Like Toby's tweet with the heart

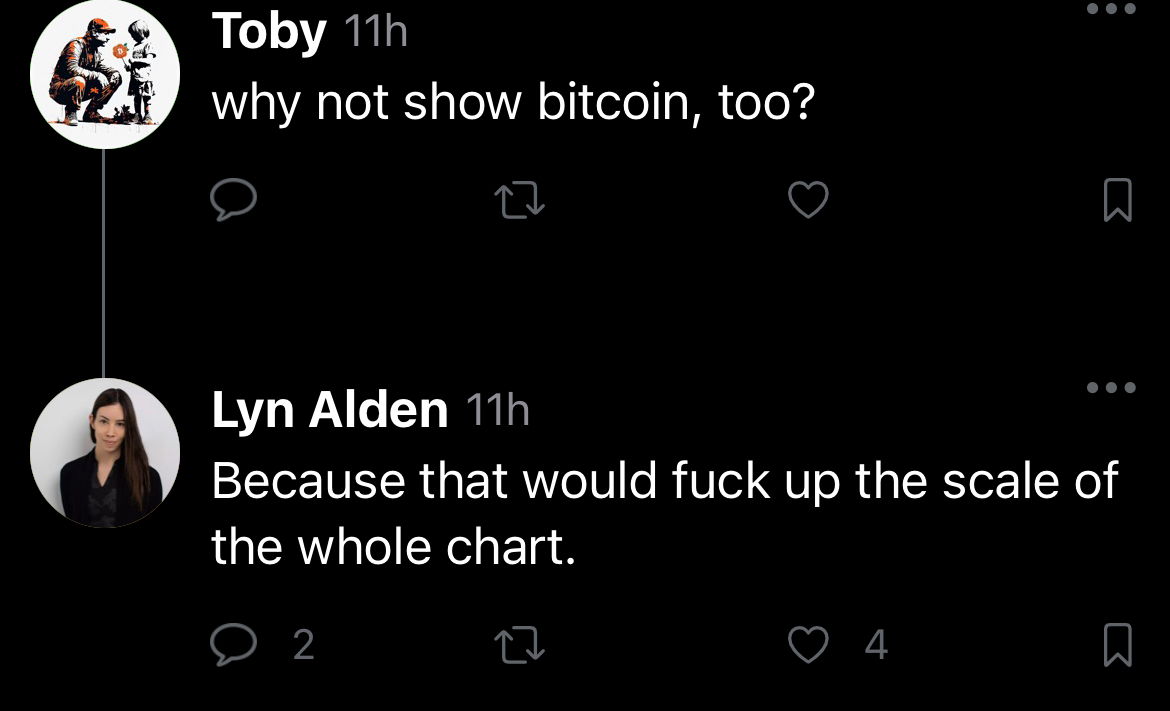[x=808, y=201]
